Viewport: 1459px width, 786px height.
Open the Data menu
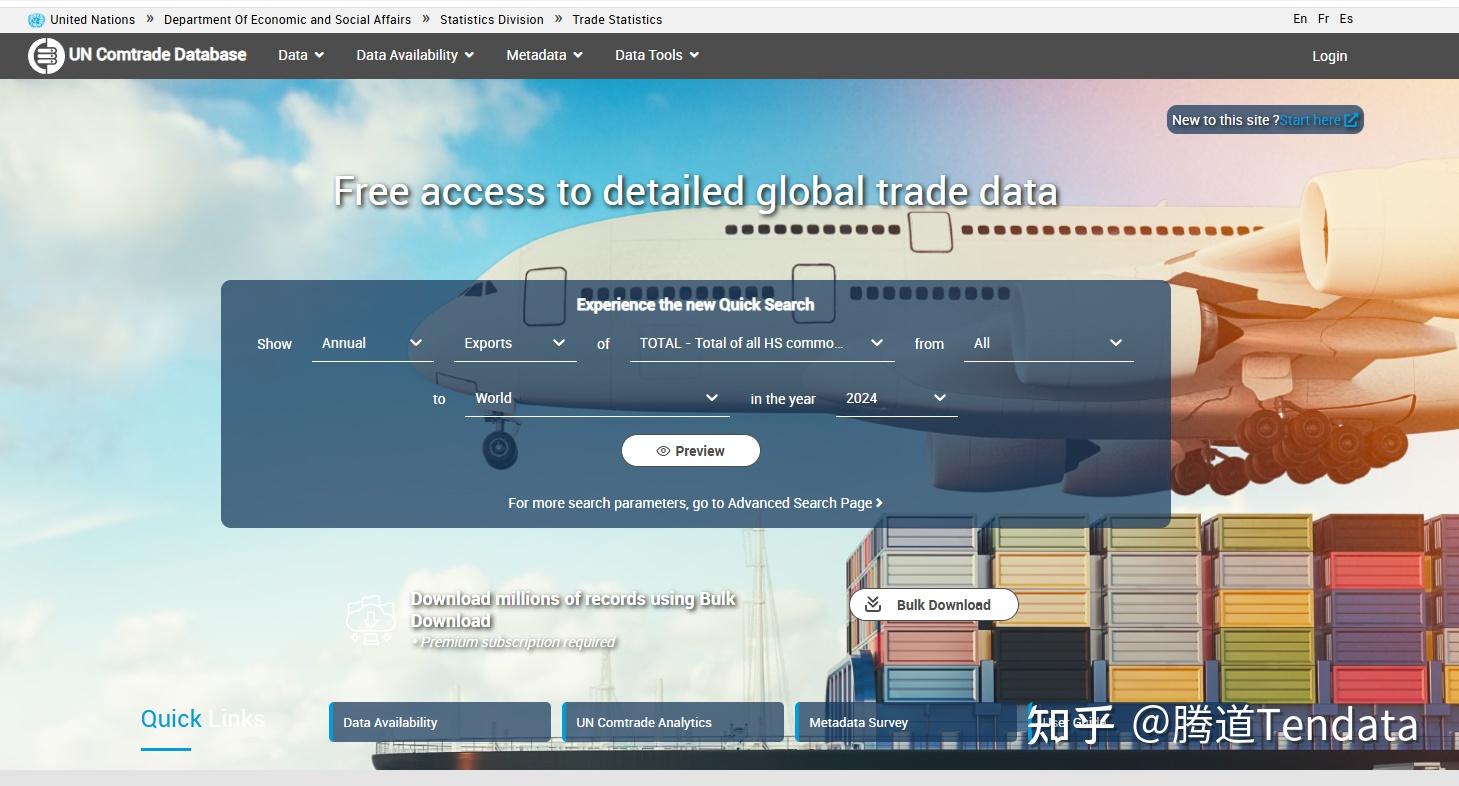[x=301, y=55]
